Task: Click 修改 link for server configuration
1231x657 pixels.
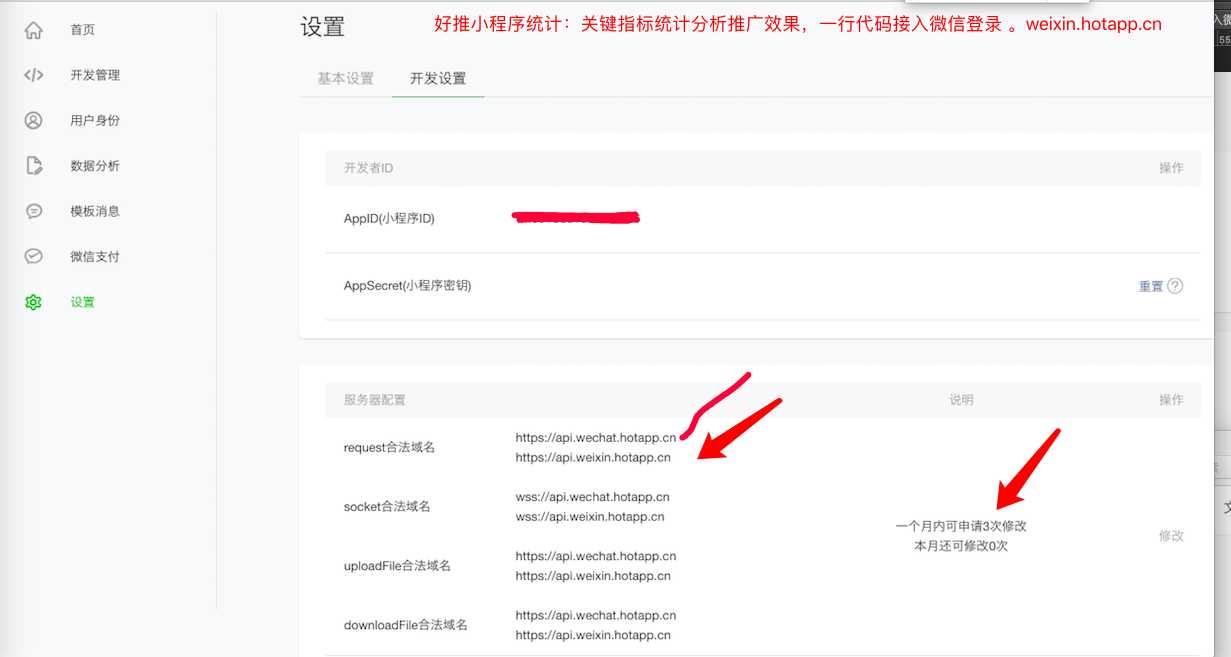Action: (1171, 536)
